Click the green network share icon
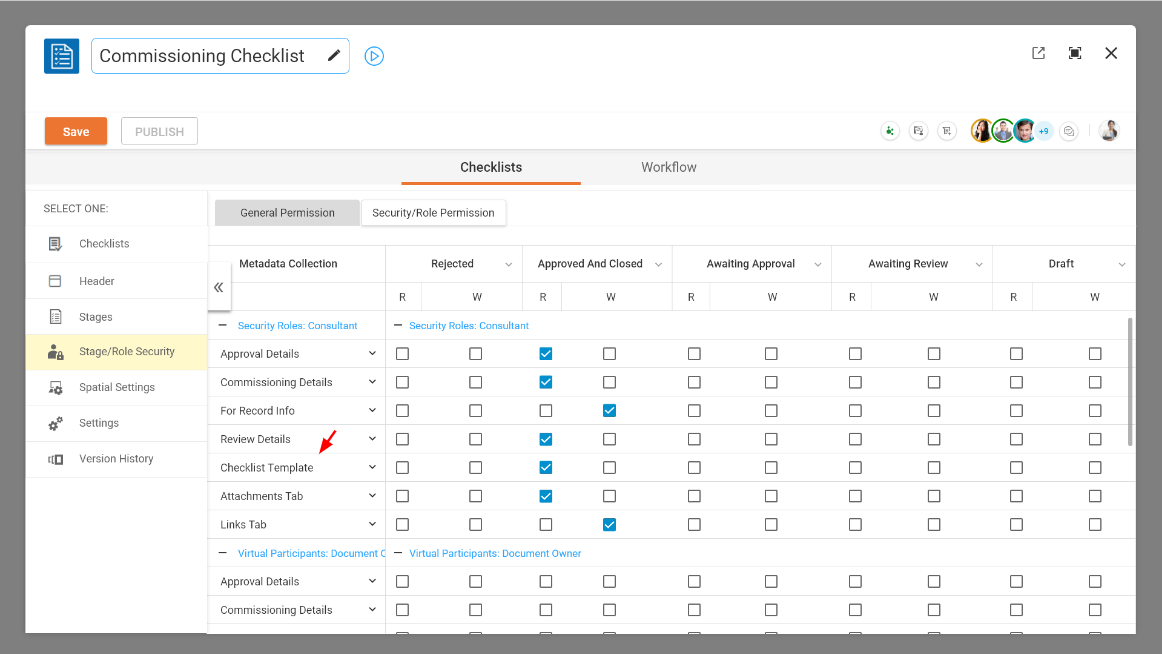 (890, 131)
